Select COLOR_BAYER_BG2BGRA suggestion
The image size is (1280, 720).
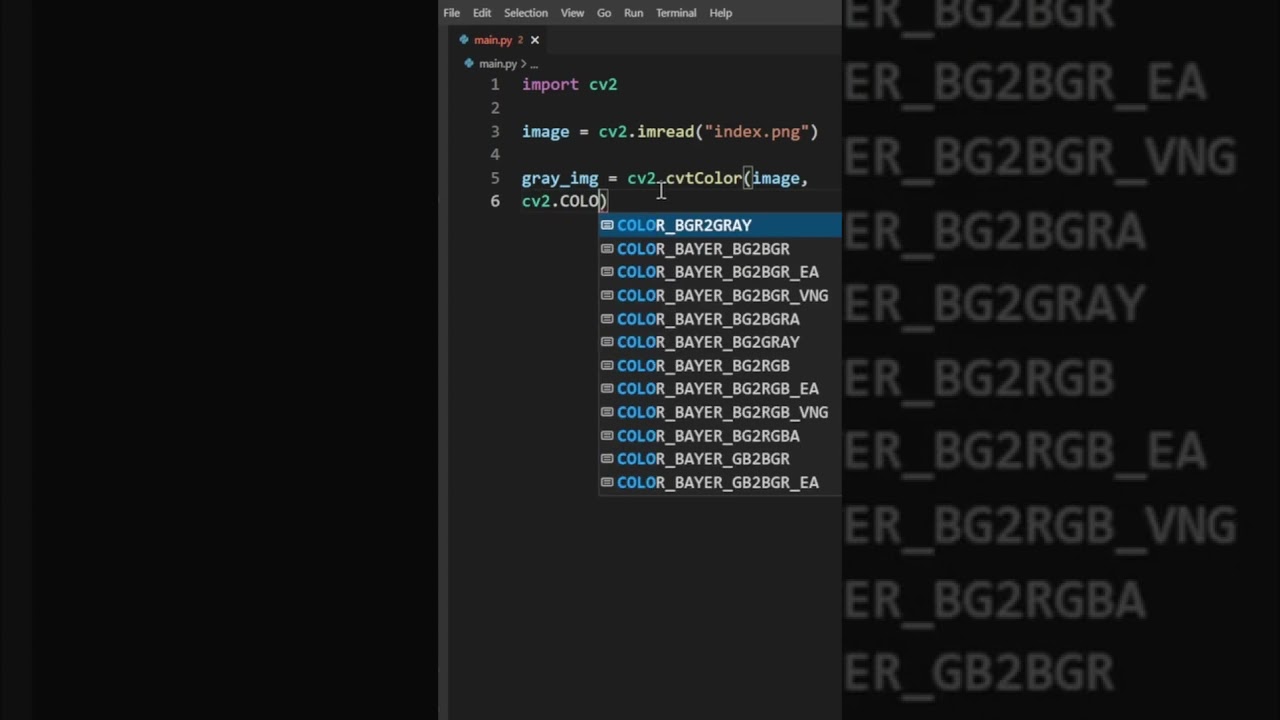pos(720,319)
